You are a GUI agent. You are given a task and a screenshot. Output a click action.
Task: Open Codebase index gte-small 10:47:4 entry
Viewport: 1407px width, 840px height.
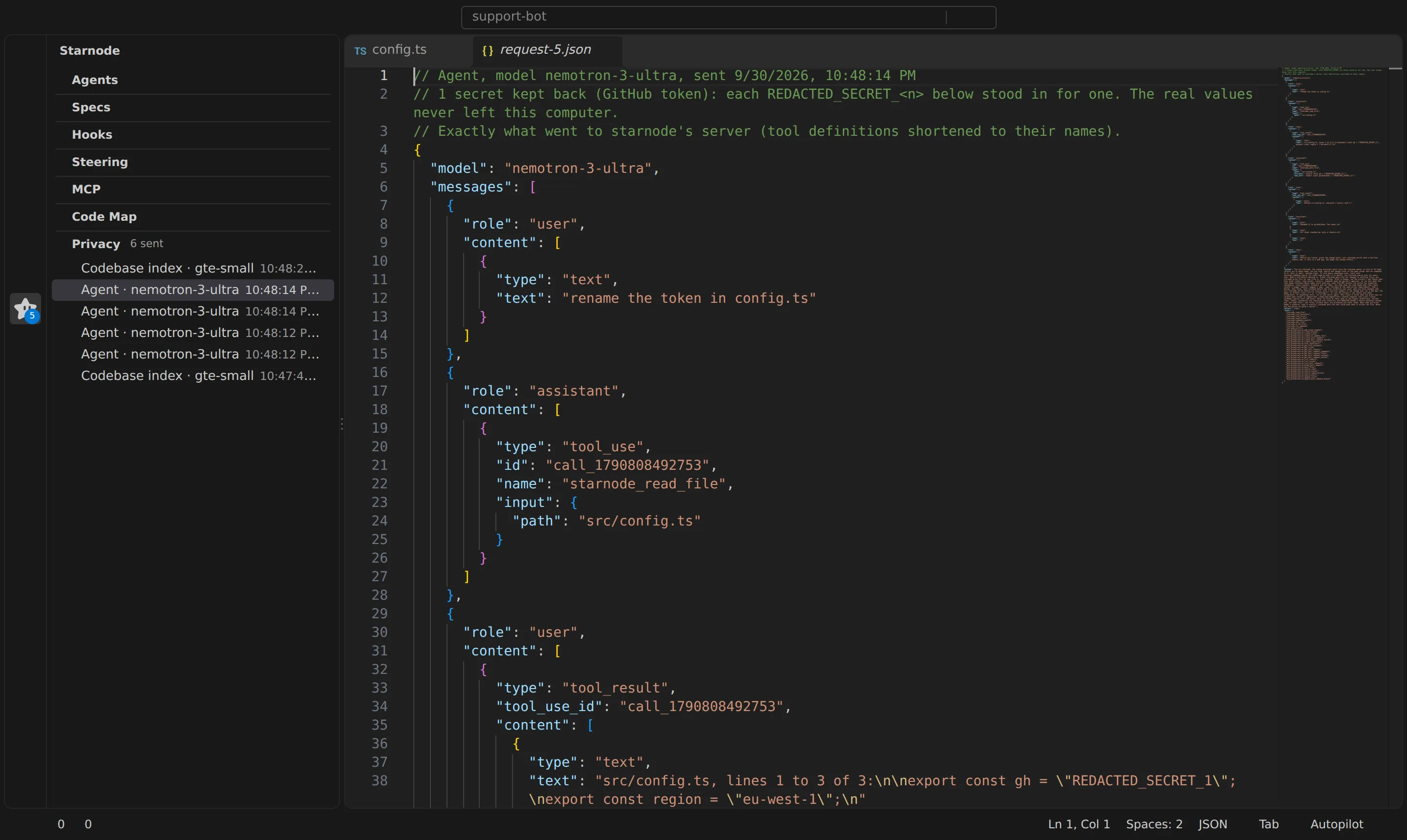click(x=192, y=376)
